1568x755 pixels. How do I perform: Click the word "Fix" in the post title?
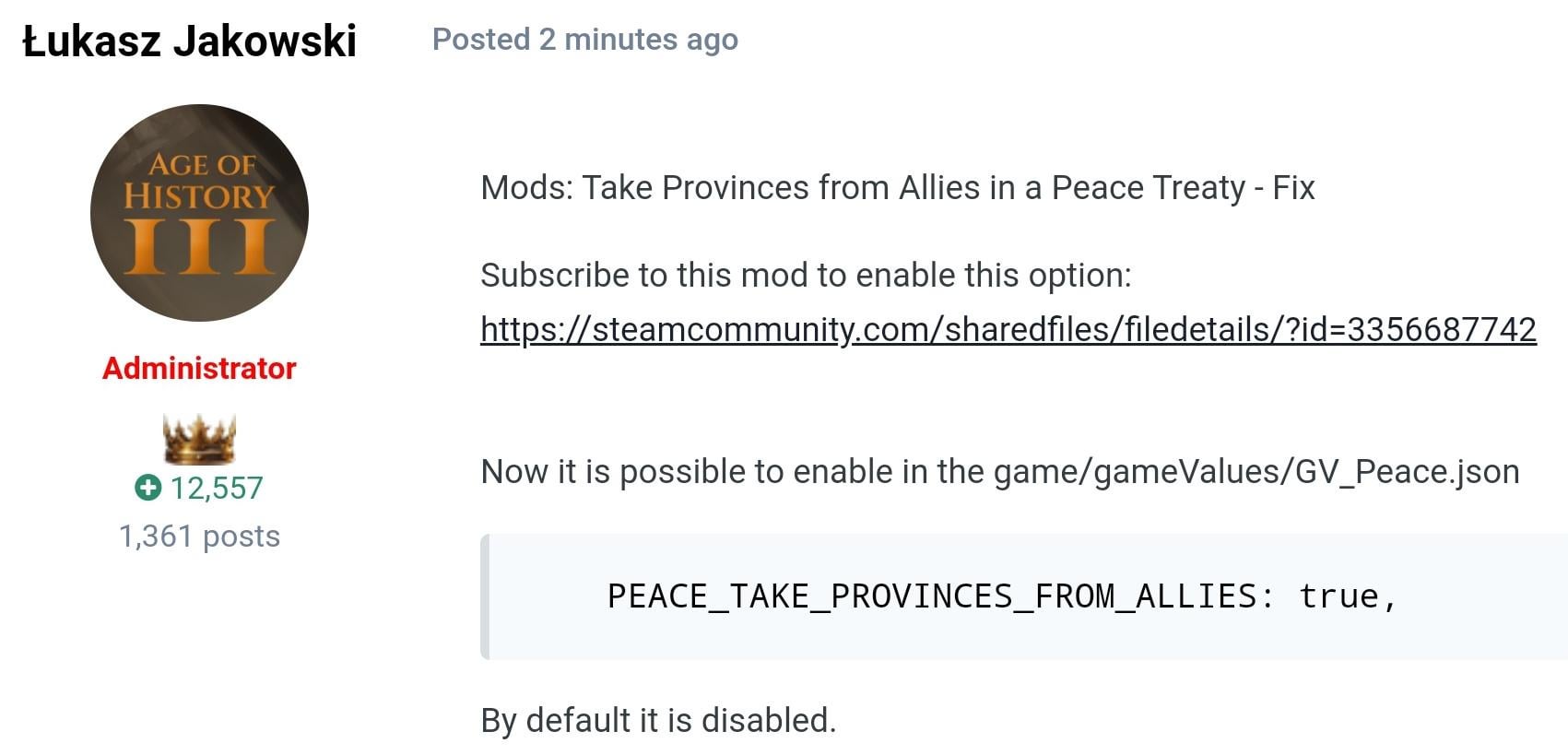(1293, 188)
